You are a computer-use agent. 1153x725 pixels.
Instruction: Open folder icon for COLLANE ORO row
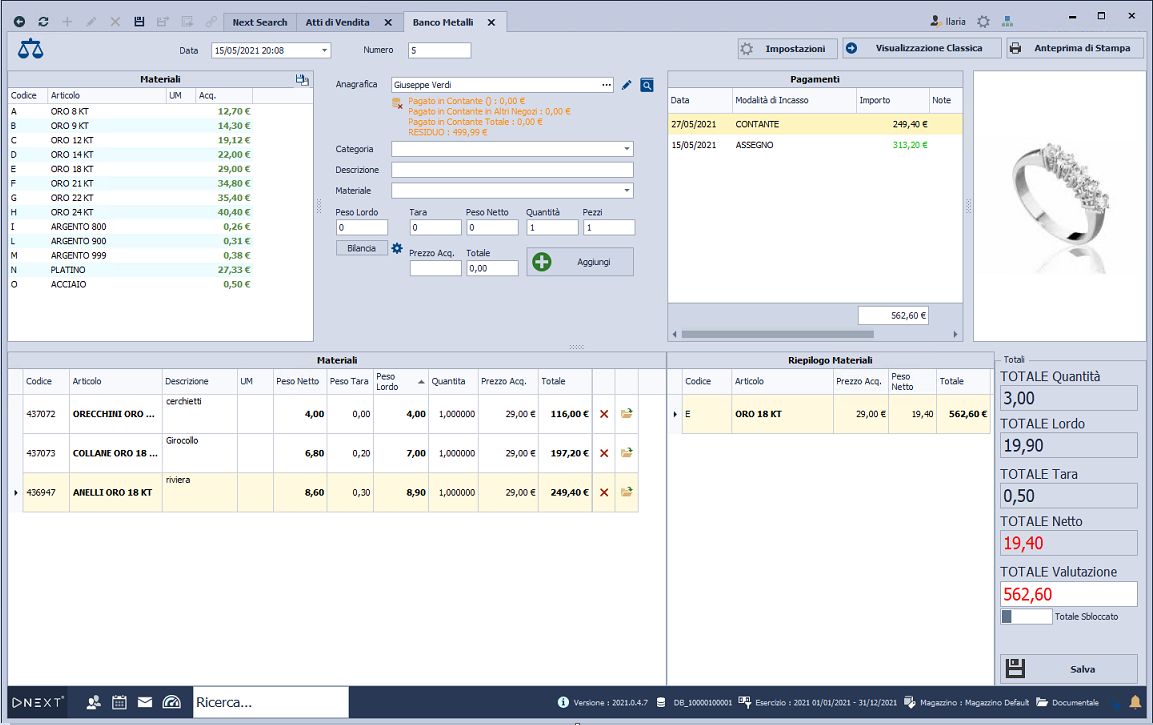point(627,453)
